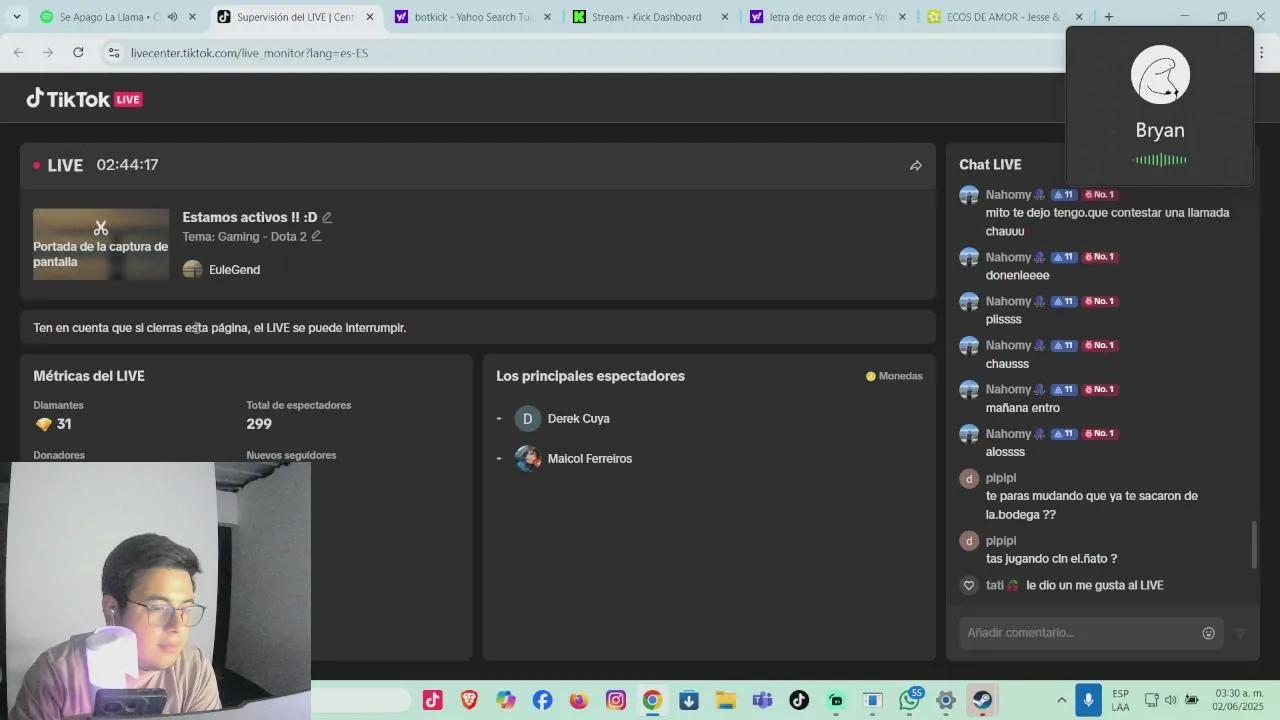Screen dimensions: 1280x720
Task: Edit the Gaming - Dota 2 topic pencil
Action: (x=316, y=236)
